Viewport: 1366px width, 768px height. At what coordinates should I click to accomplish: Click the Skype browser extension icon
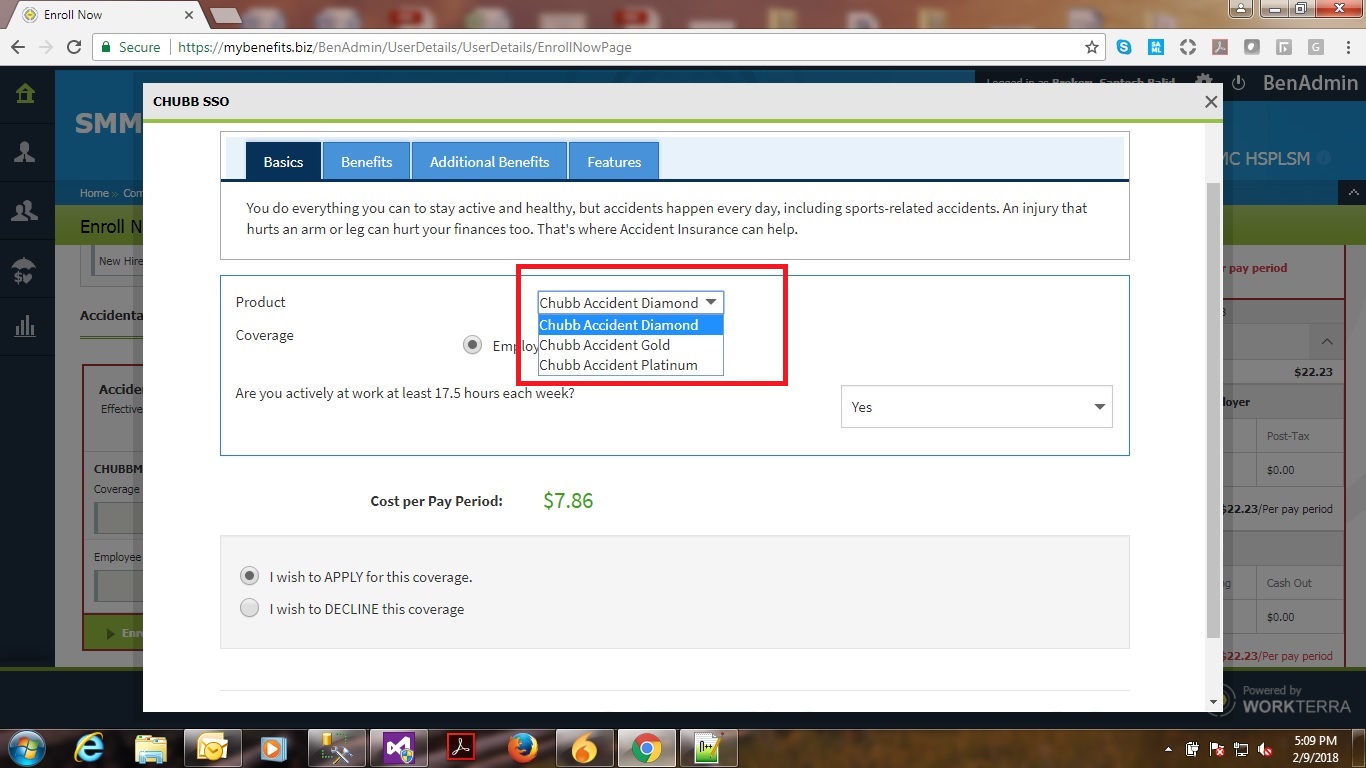[x=1125, y=47]
